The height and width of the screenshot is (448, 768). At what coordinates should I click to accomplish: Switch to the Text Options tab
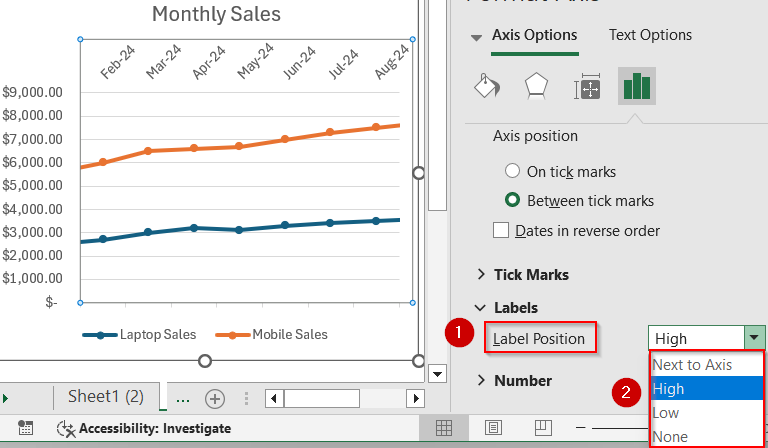(x=650, y=35)
